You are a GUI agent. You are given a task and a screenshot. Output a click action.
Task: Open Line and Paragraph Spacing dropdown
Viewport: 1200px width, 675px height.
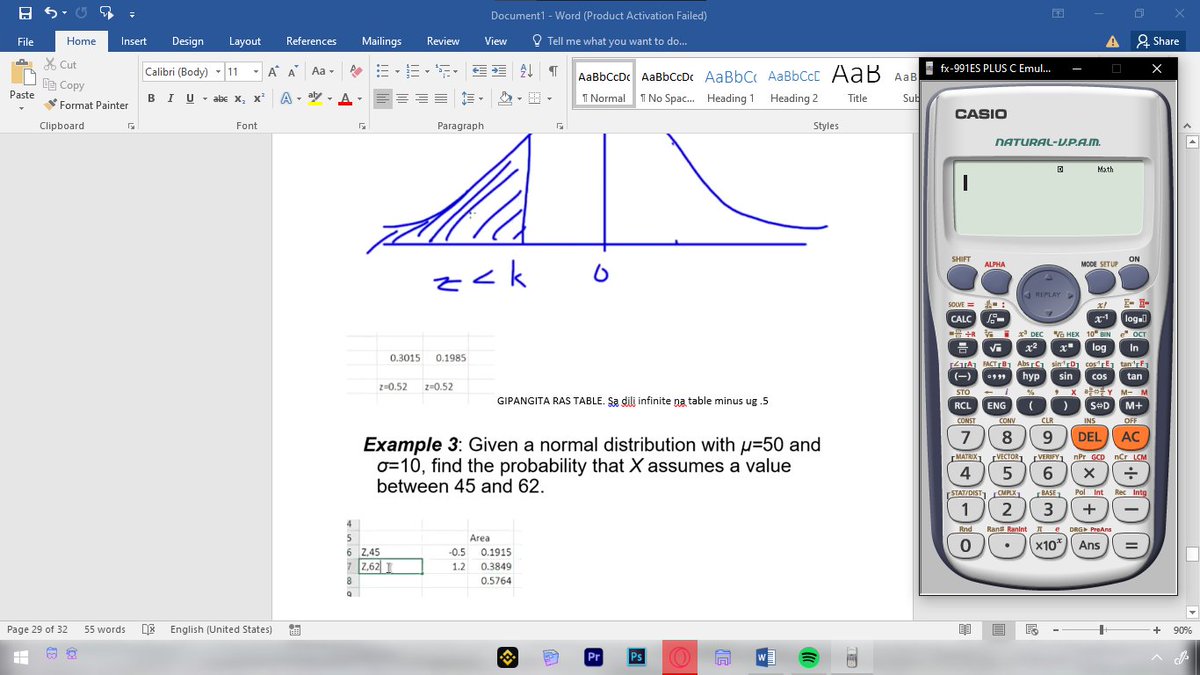coord(470,98)
